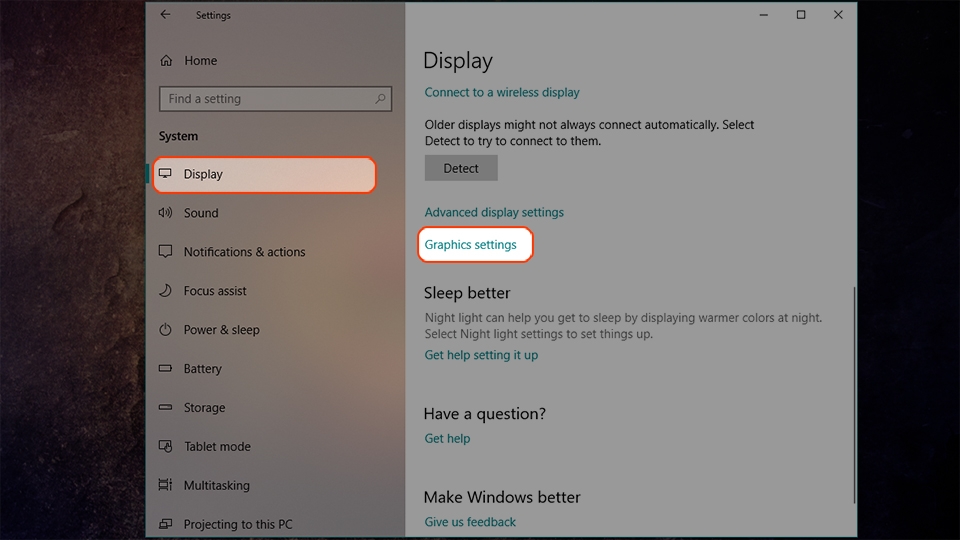Click the Battery icon in the sidebar
This screenshot has width=960, height=540.
(165, 368)
